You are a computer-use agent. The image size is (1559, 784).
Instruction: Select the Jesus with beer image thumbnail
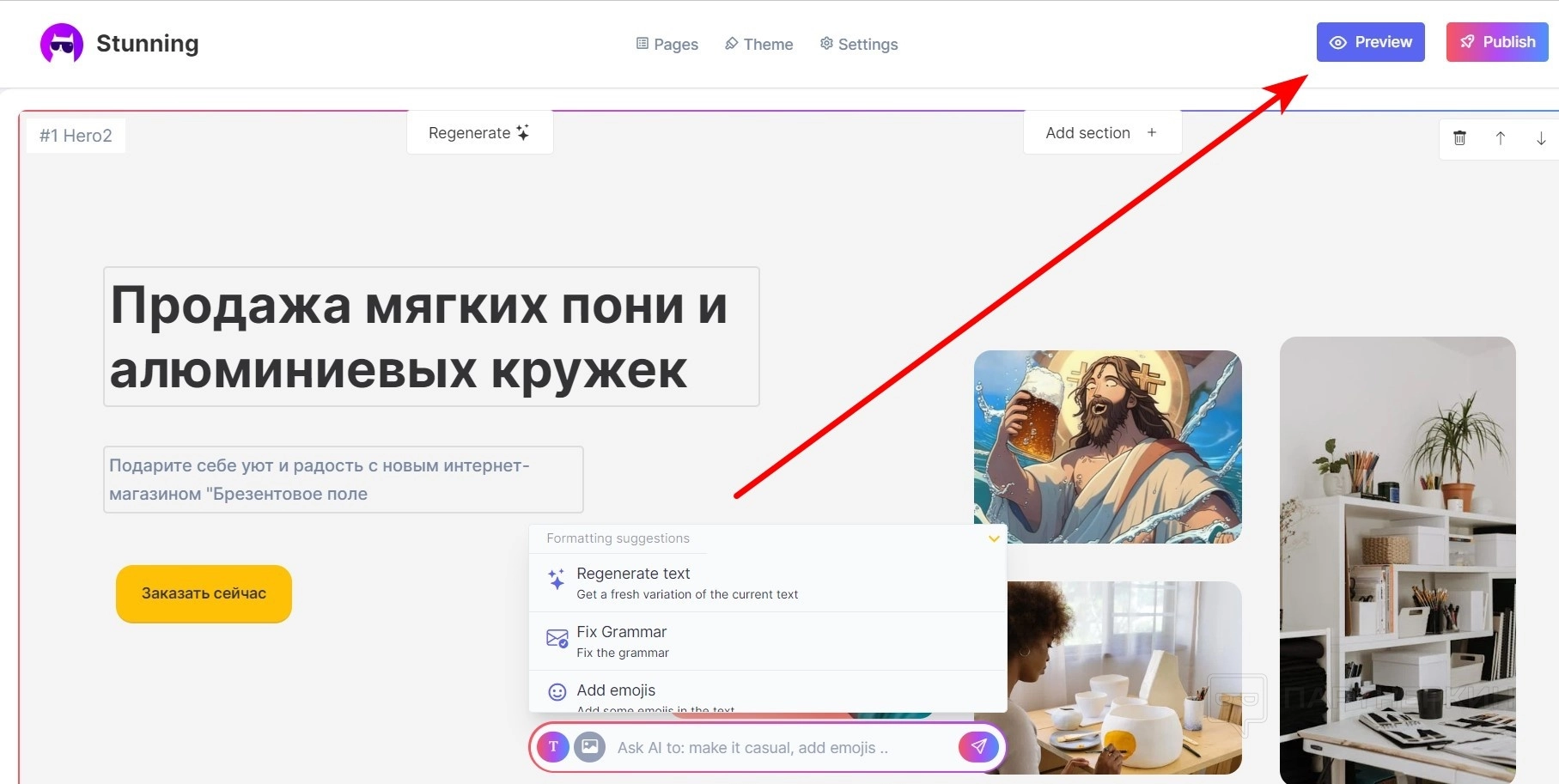point(1108,447)
